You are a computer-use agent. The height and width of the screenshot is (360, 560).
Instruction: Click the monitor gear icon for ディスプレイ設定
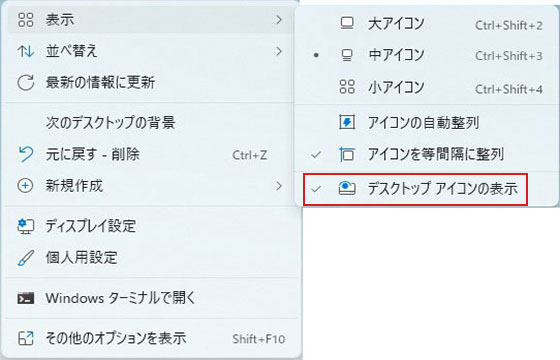pyautogui.click(x=26, y=226)
